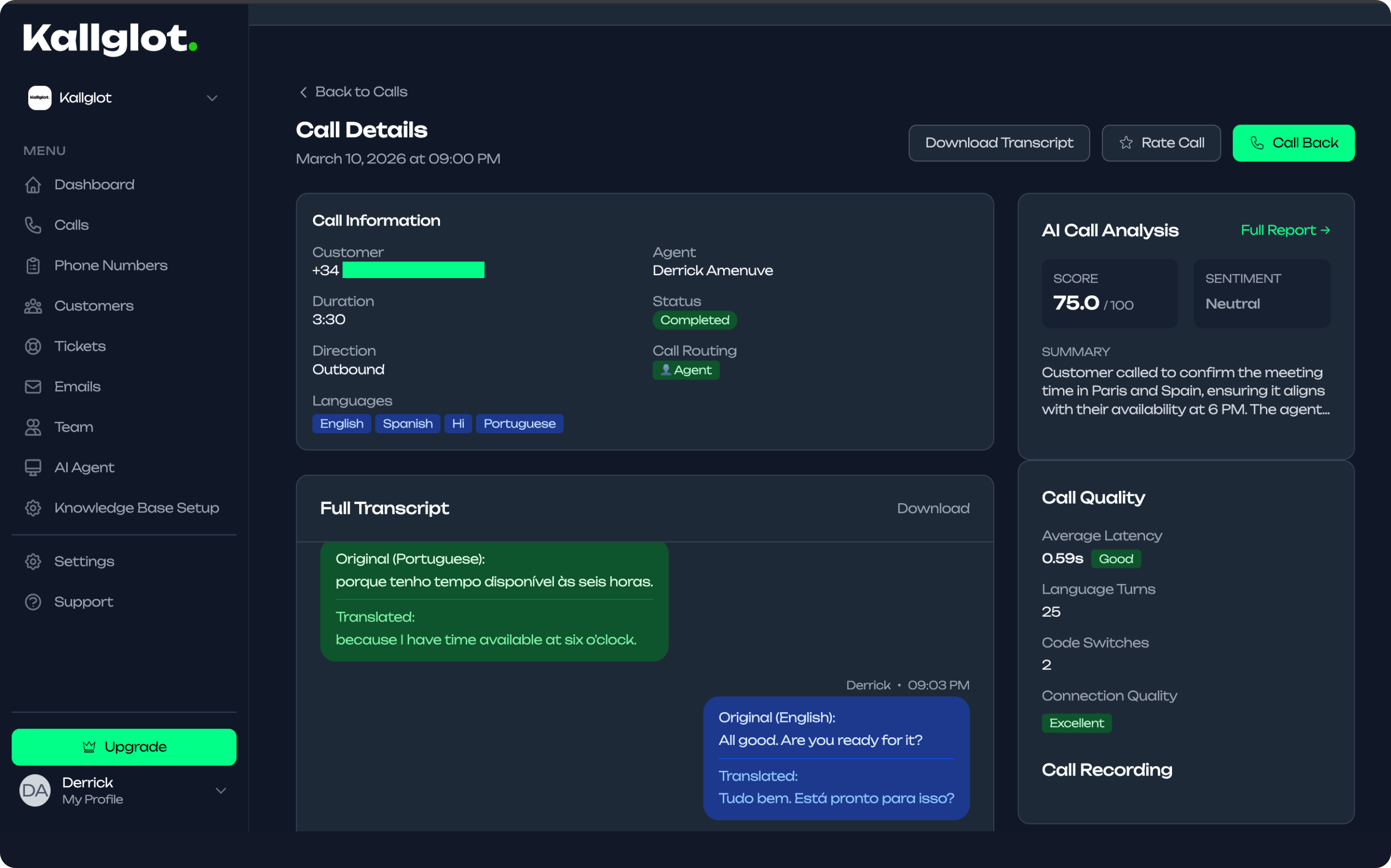Click Download in the Full Transcript panel
The image size is (1391, 868).
click(x=933, y=508)
